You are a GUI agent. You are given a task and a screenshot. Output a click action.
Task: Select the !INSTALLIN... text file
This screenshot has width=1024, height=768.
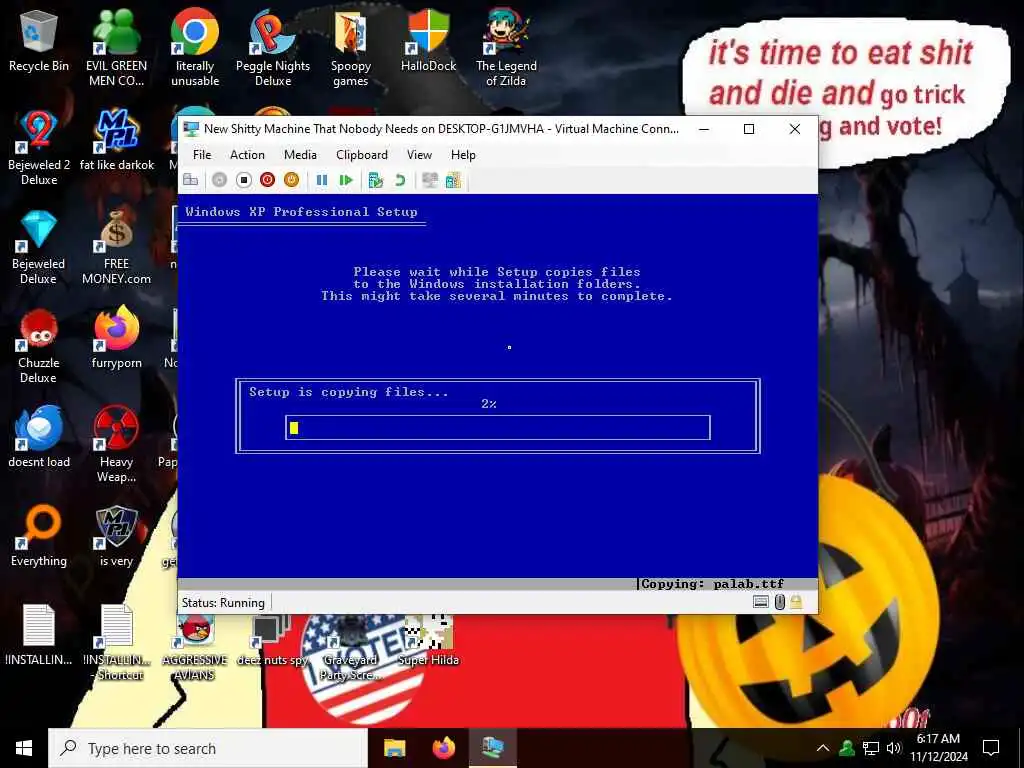[x=39, y=635]
